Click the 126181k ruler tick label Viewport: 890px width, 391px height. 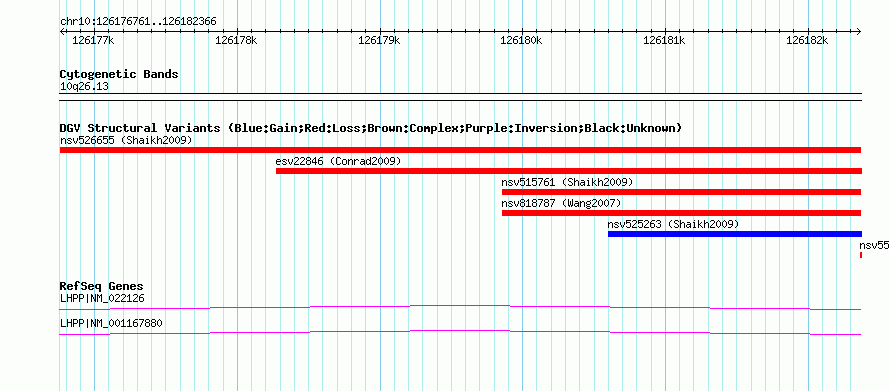tap(665, 40)
